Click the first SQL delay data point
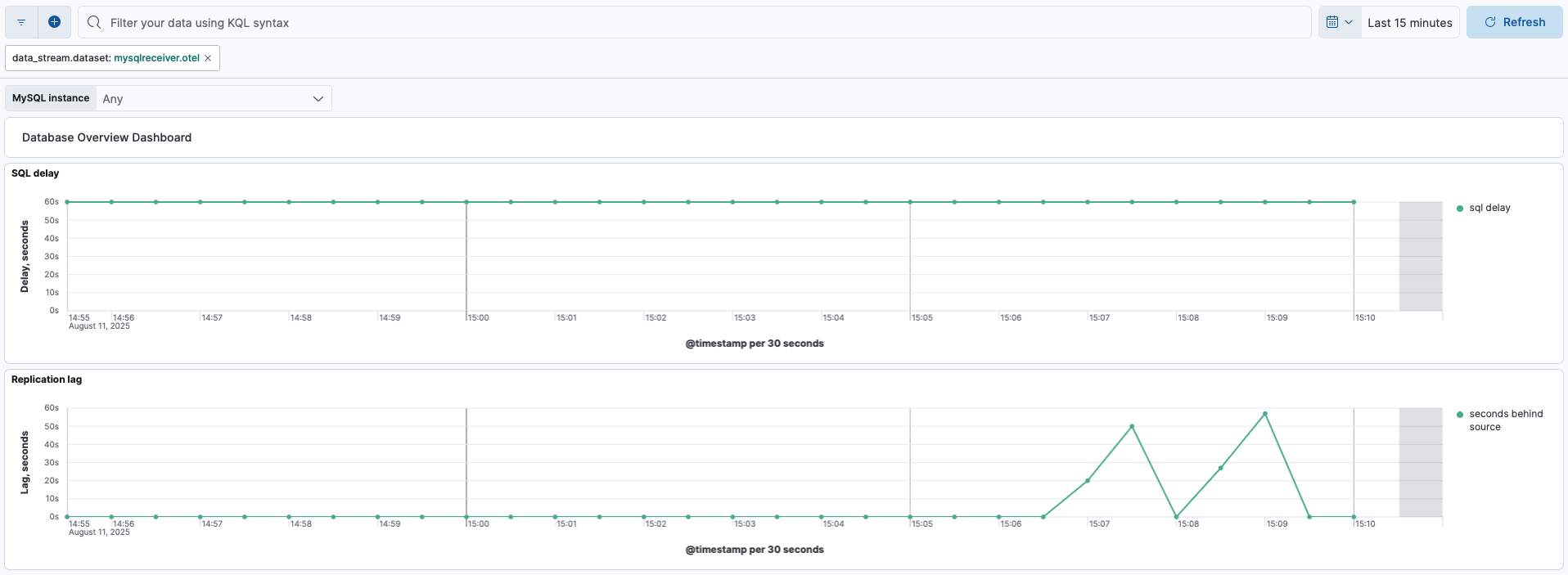Image resolution: width=1568 pixels, height=575 pixels. coord(67,202)
